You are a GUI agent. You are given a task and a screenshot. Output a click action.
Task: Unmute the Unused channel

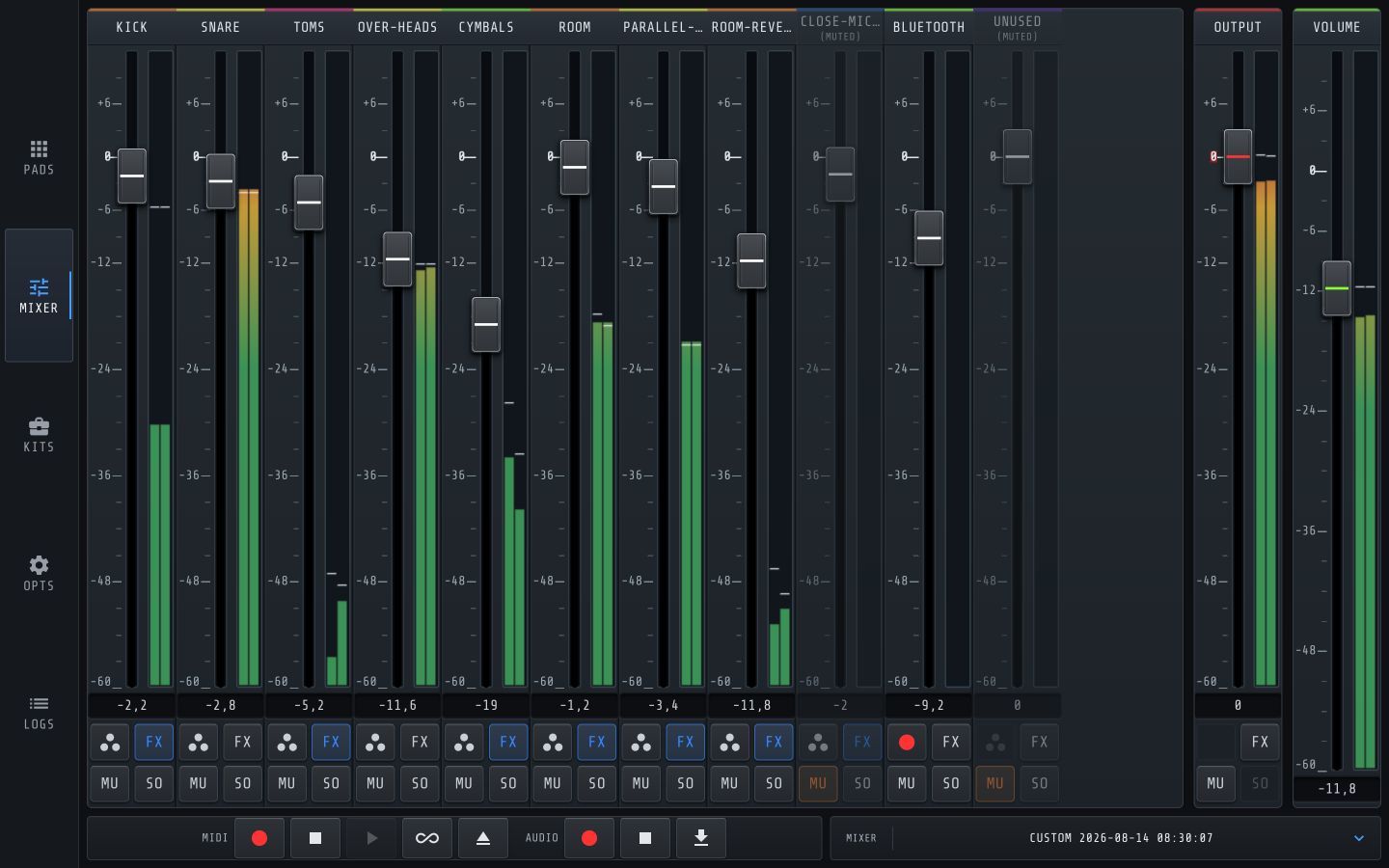coord(995,784)
